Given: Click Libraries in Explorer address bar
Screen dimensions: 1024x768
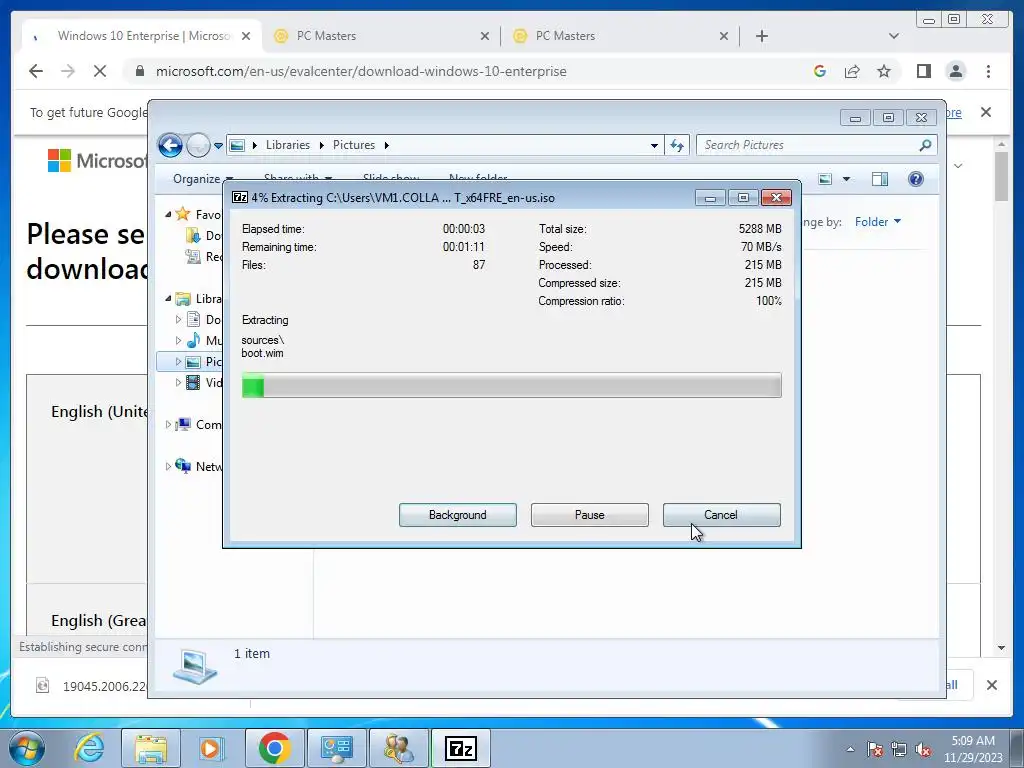Looking at the screenshot, I should point(287,145).
